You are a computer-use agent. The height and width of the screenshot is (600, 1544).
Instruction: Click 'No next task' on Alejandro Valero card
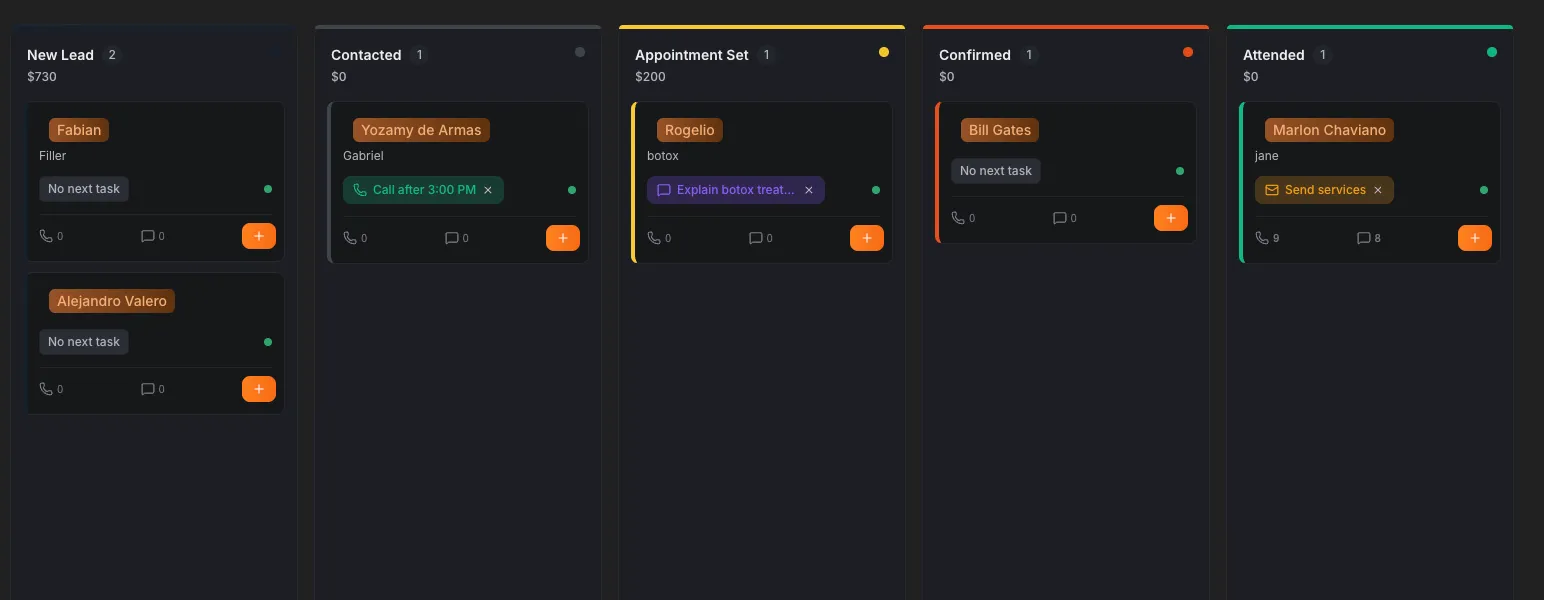[84, 342]
